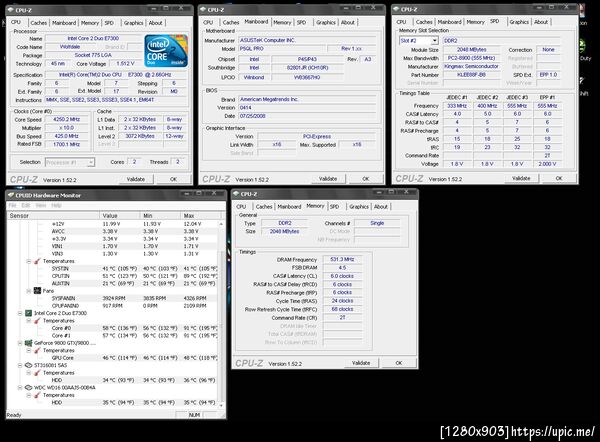
Task: Click the Intel Core 2 Duo logo
Action: coord(166,51)
